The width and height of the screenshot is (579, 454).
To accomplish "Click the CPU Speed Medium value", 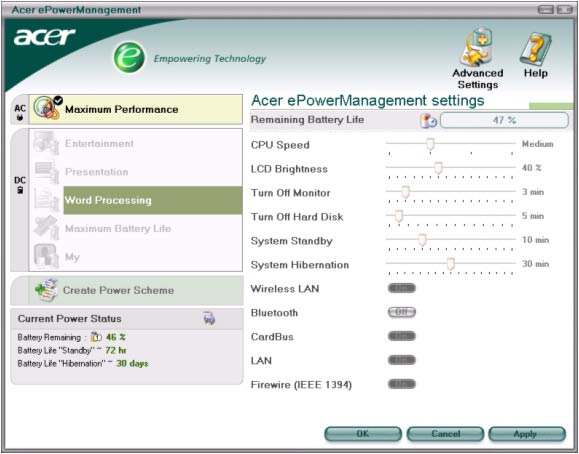I will coord(537,144).
